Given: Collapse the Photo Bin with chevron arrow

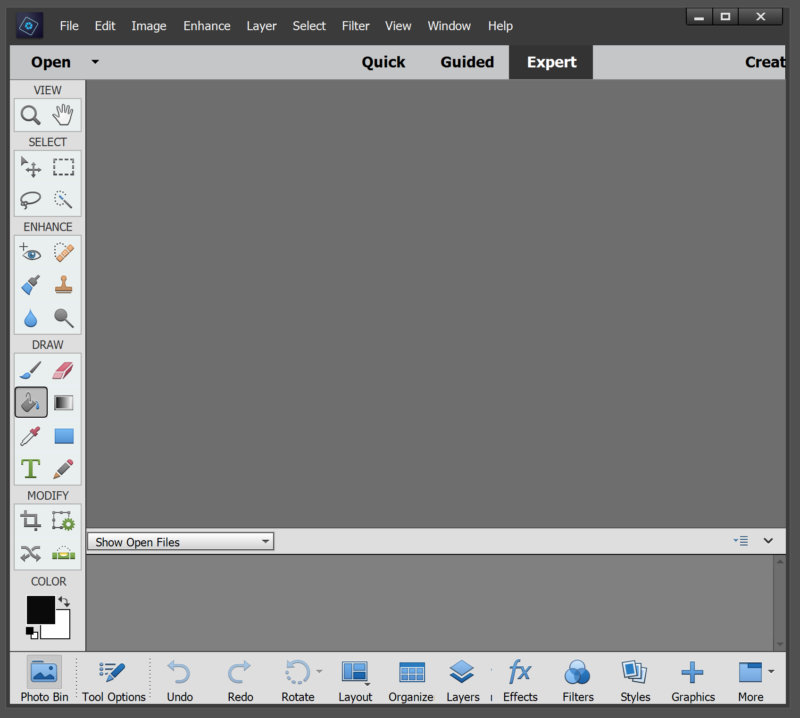Looking at the screenshot, I should coord(768,541).
